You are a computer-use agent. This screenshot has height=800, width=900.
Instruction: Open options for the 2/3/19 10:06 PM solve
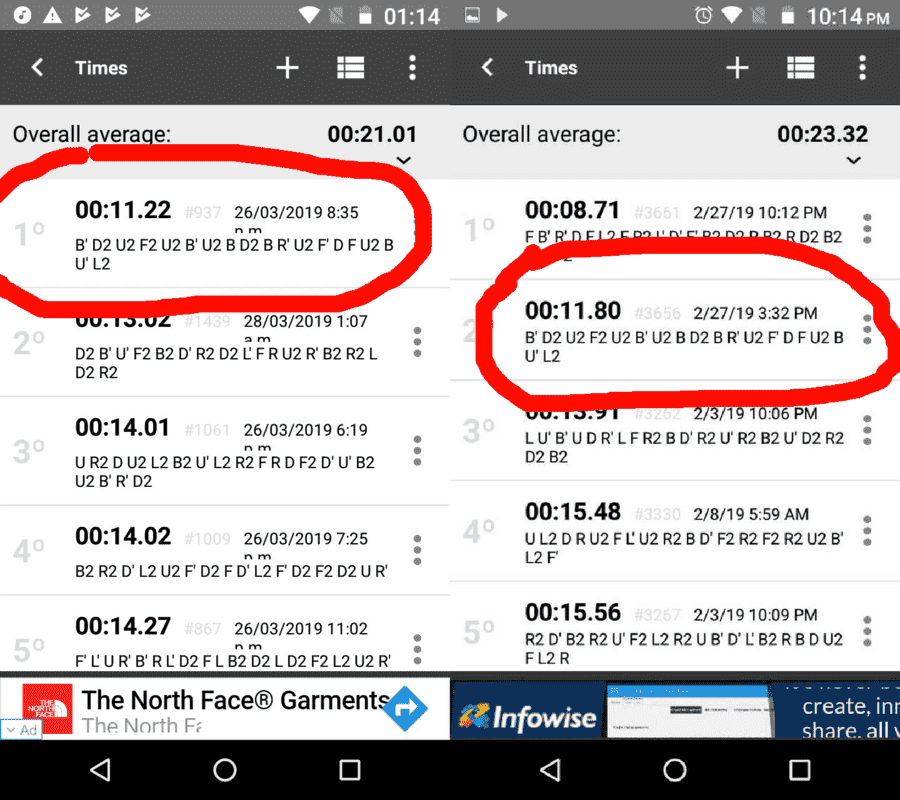coord(867,430)
